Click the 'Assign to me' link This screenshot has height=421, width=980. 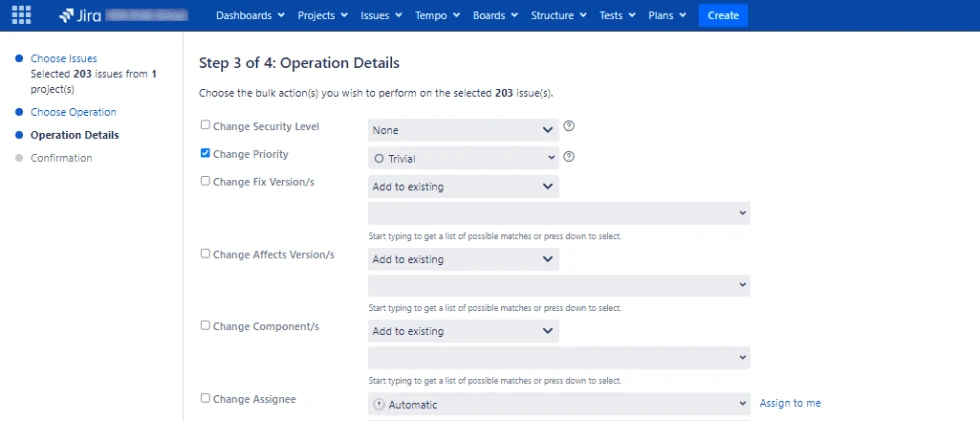click(x=790, y=403)
